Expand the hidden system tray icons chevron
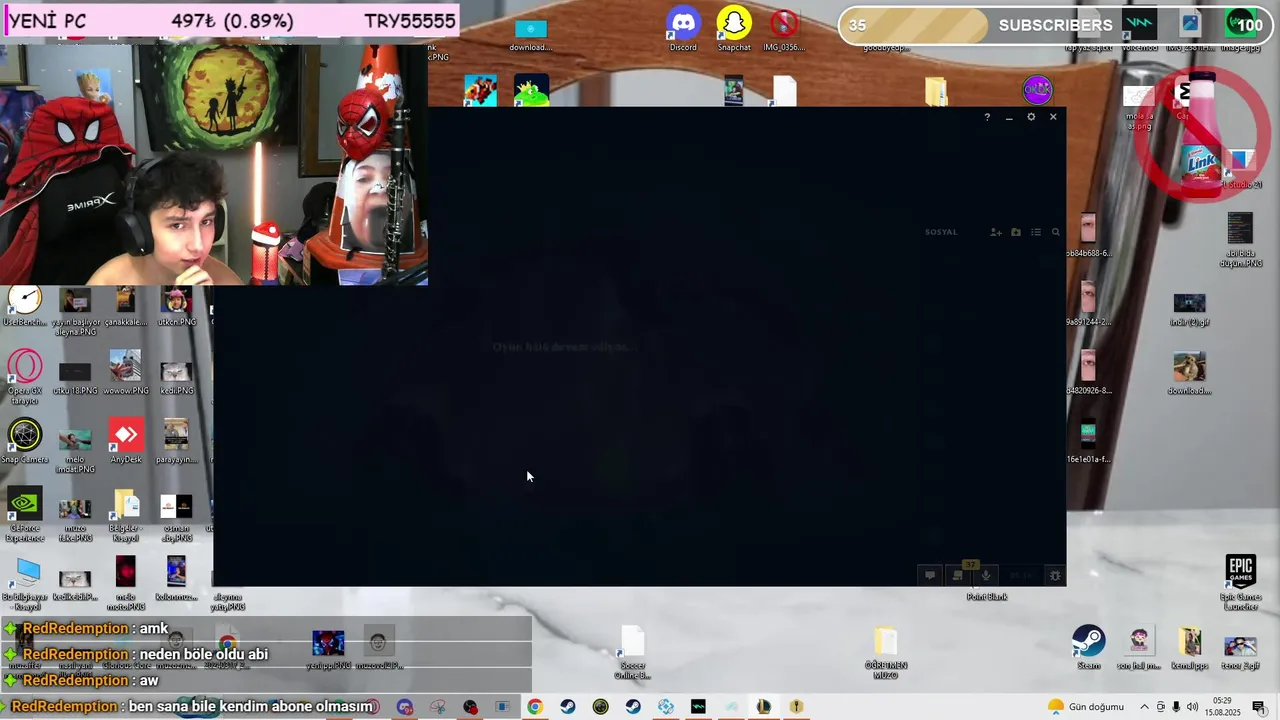Screen dimensions: 1280x720 1145,707
